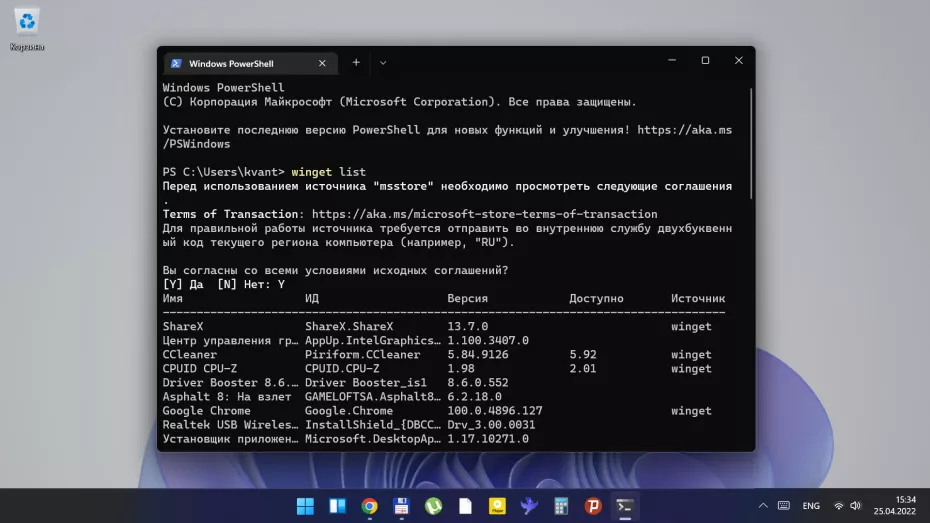Switch the ENG input language indicator
930x523 pixels.
tap(811, 506)
